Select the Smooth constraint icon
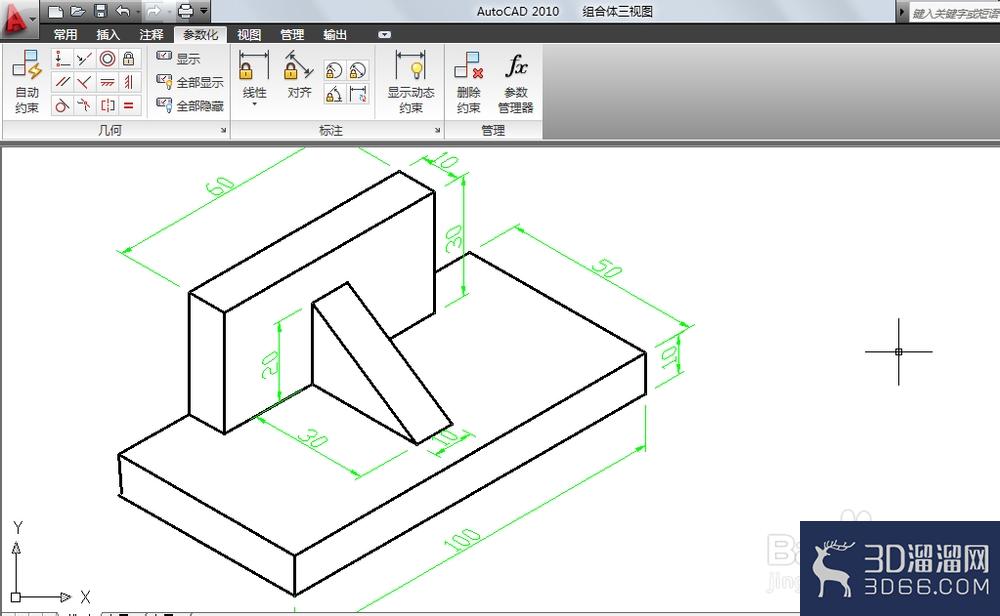 [84, 105]
